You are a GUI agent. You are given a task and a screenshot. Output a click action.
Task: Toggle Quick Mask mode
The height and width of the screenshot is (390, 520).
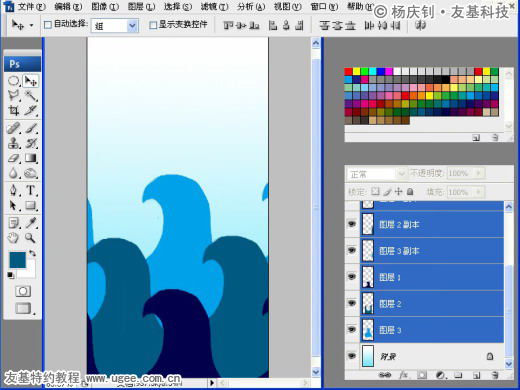pos(23,291)
